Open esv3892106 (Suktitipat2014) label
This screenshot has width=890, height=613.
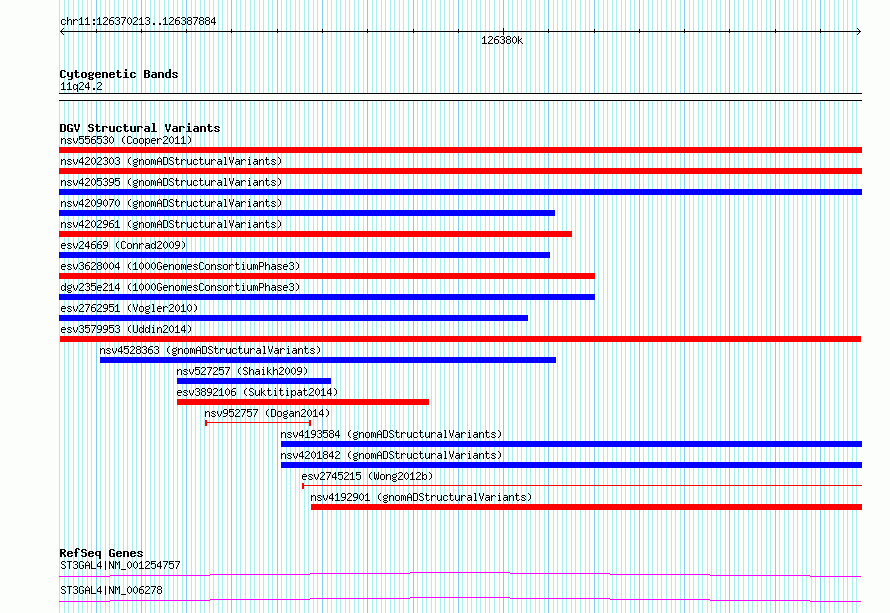tap(257, 392)
